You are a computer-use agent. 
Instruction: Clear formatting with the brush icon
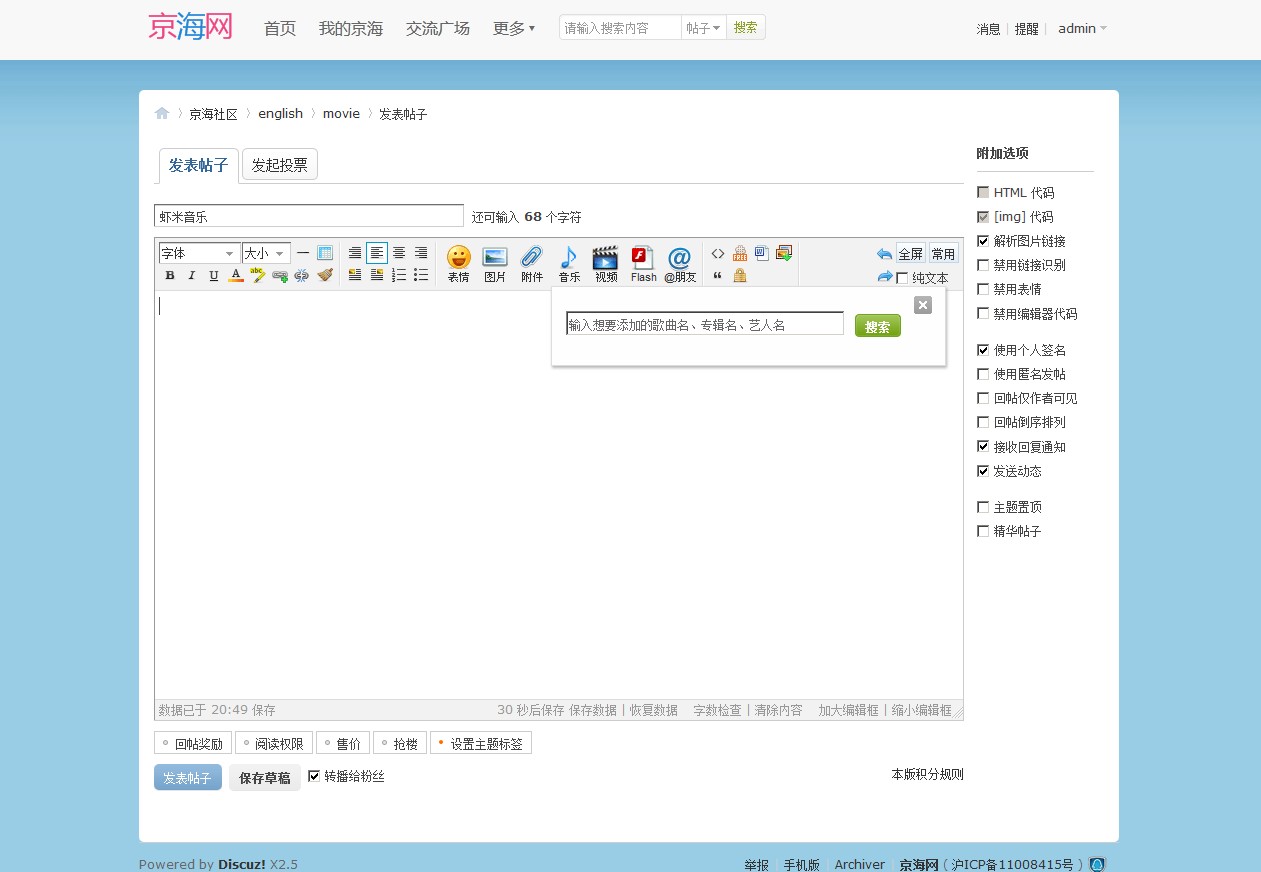tap(325, 275)
